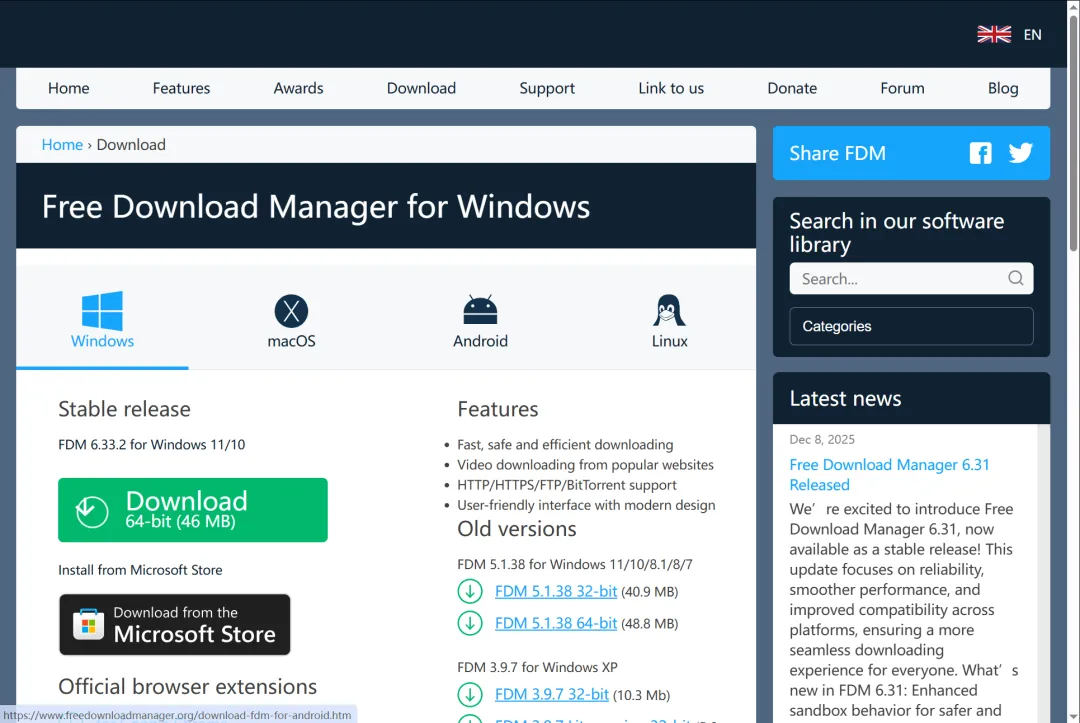The image size is (1080, 723).
Task: Open Free Download Manager 6.31 Released news
Action: pyautogui.click(x=889, y=474)
